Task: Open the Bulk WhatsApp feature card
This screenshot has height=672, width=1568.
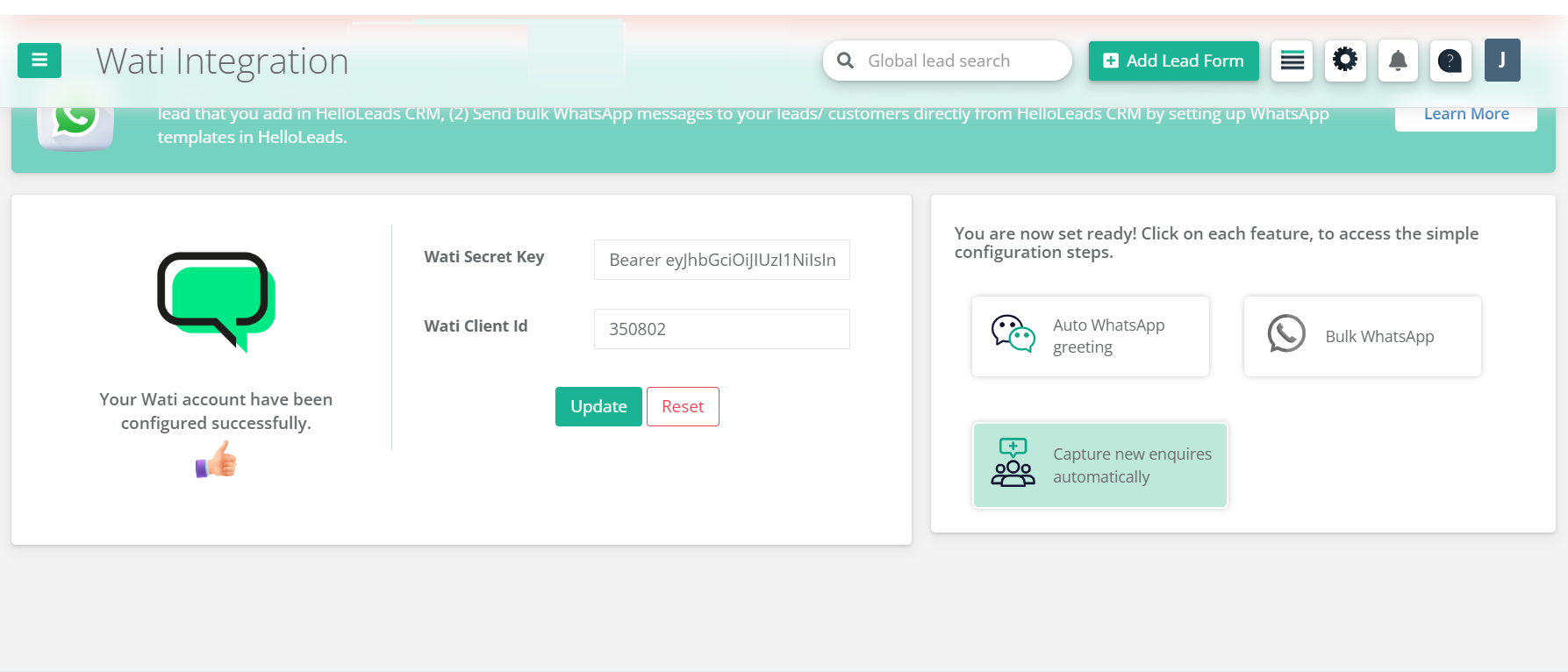Action: click(1363, 336)
